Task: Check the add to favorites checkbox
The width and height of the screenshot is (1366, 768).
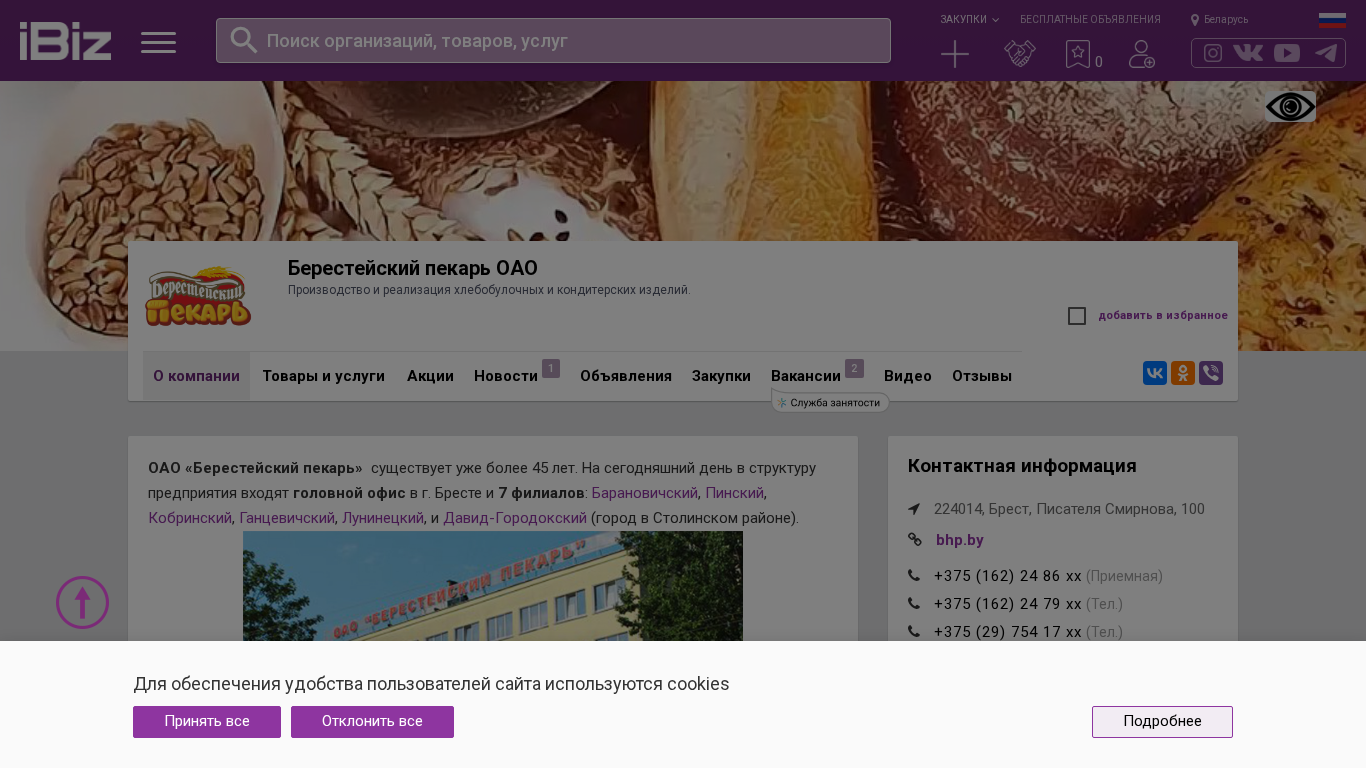Action: 1077,316
